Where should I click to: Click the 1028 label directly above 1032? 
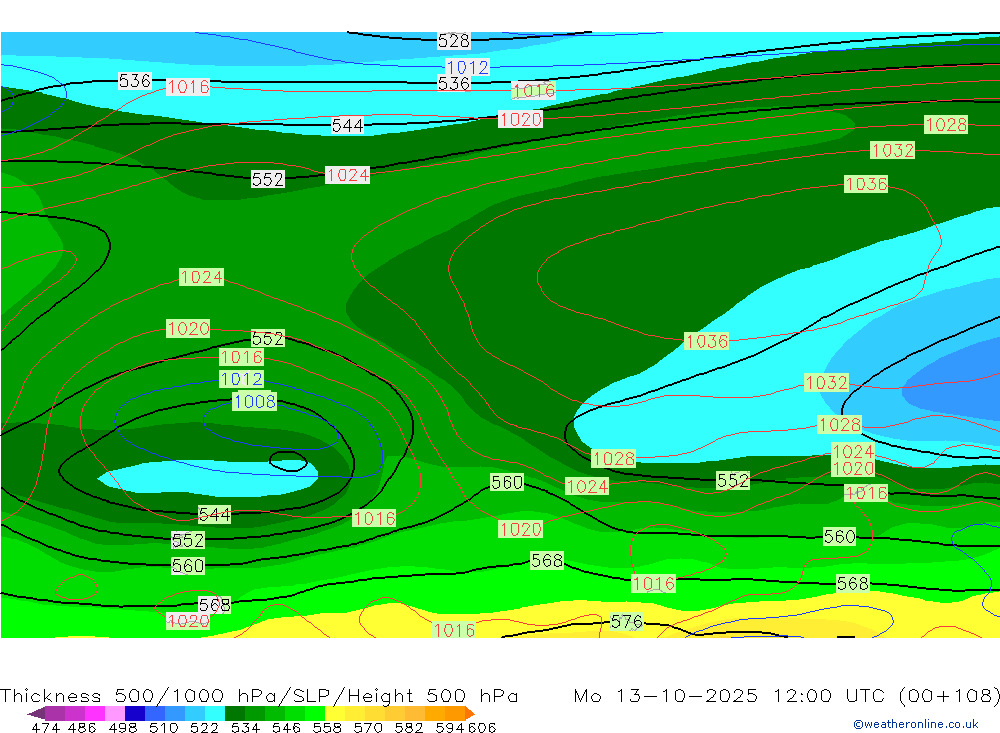(x=946, y=124)
